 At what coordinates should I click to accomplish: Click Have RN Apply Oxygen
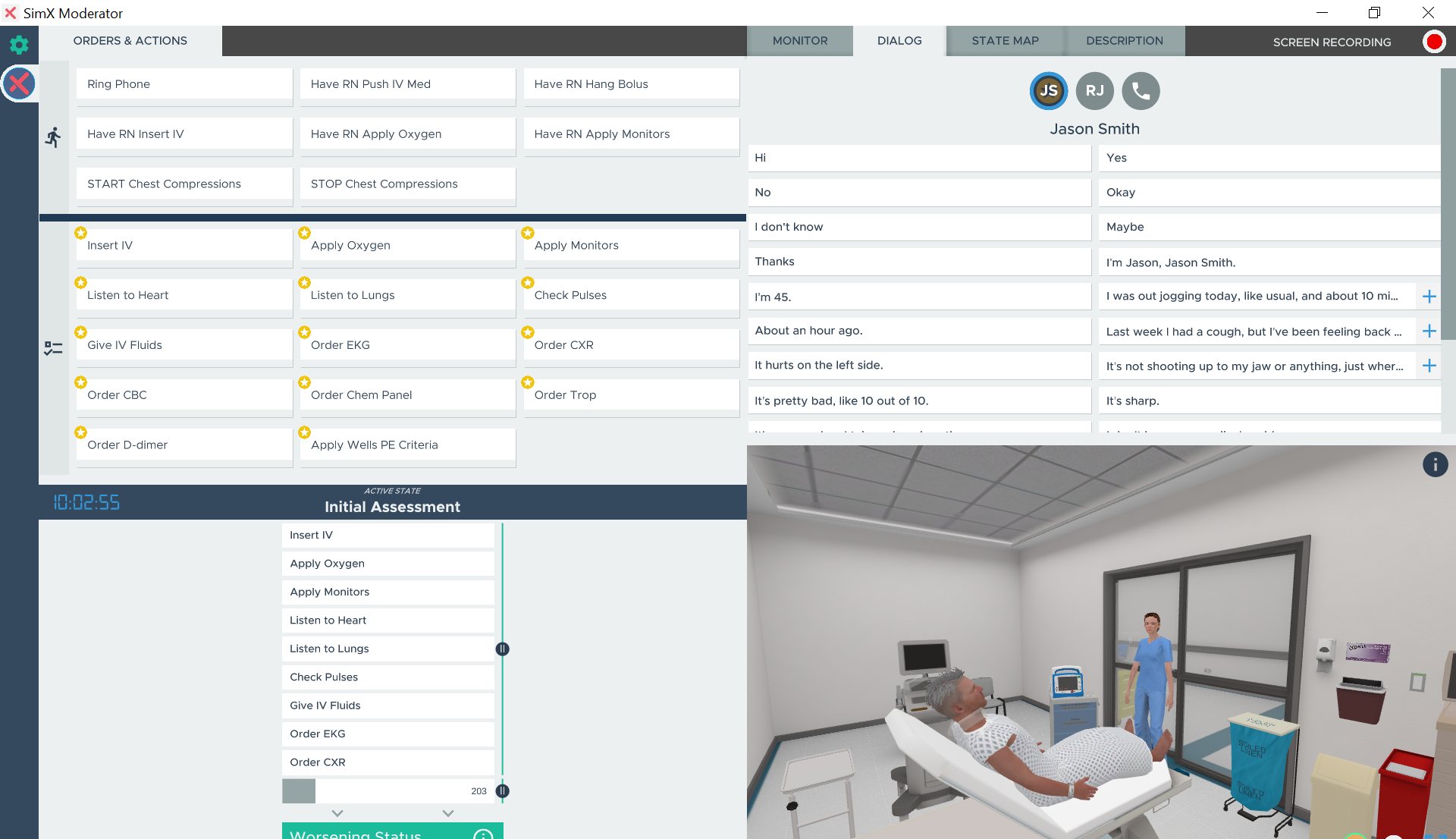(407, 134)
